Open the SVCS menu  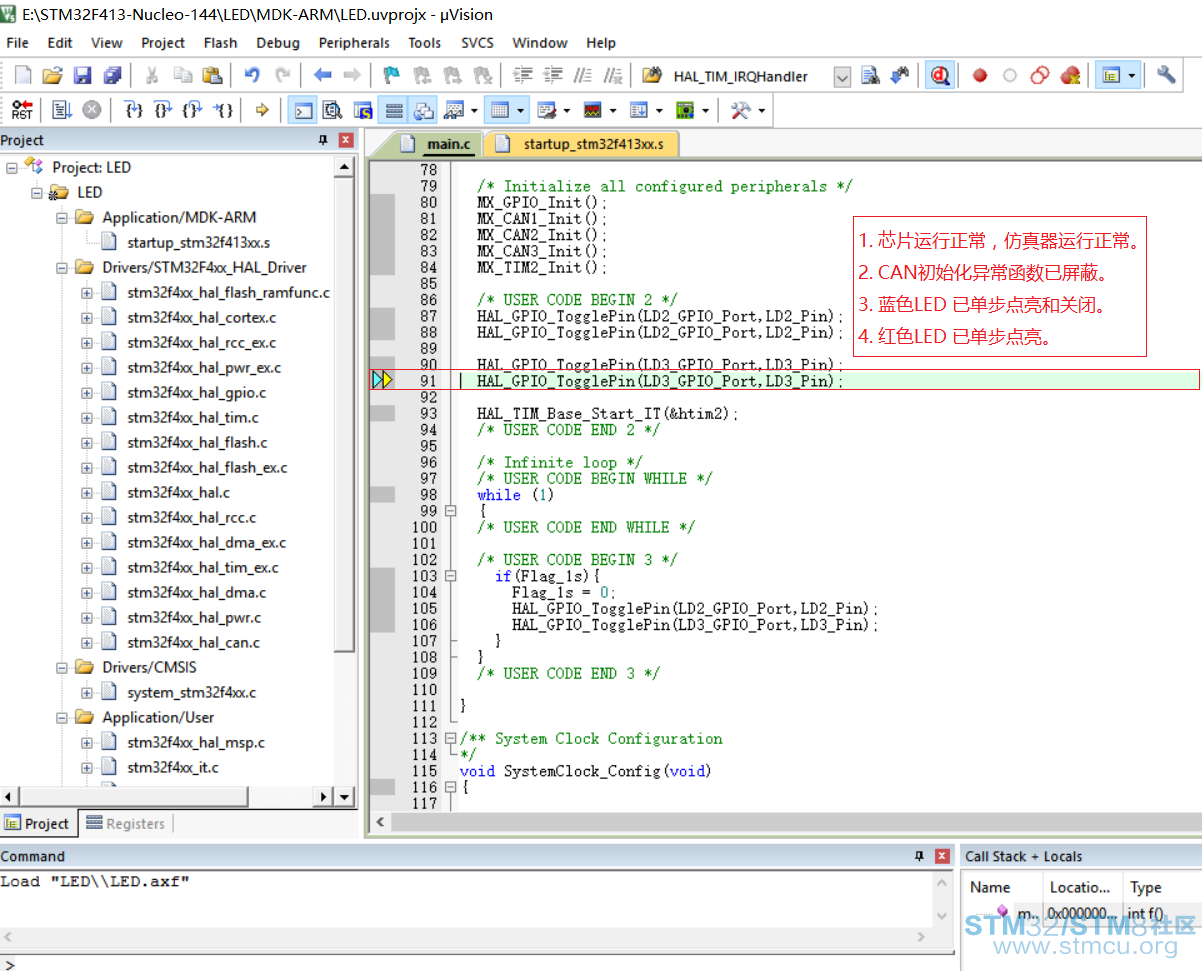[x=477, y=43]
